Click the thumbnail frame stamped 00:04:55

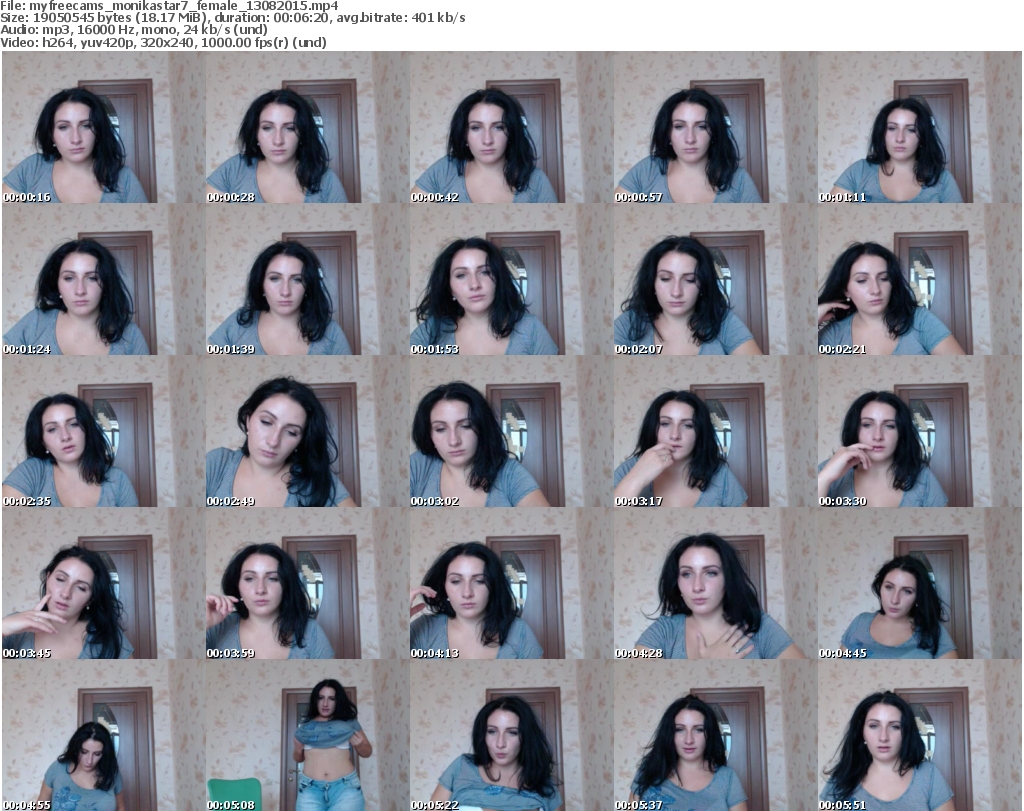click(x=104, y=735)
